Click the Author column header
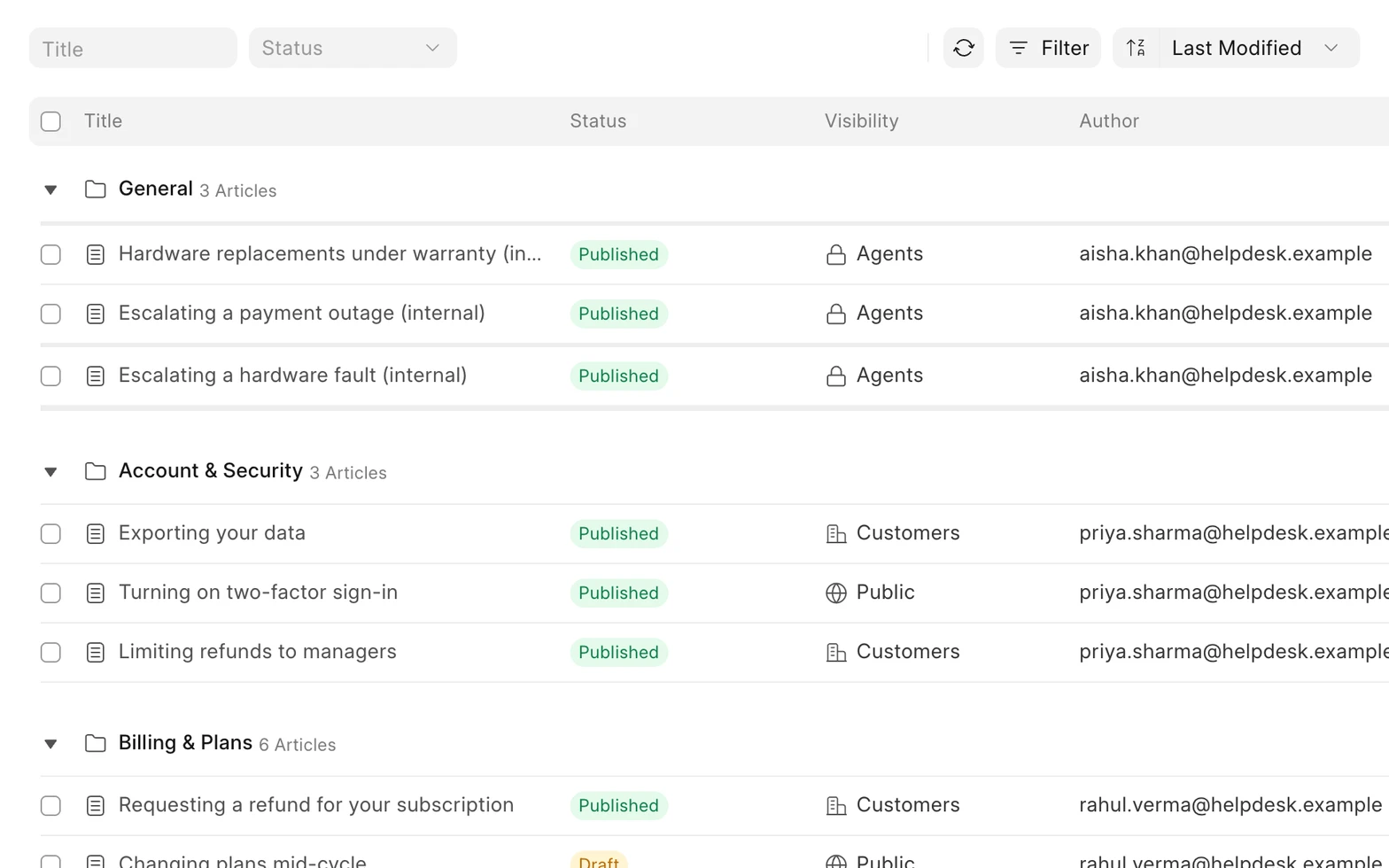 tap(1109, 121)
